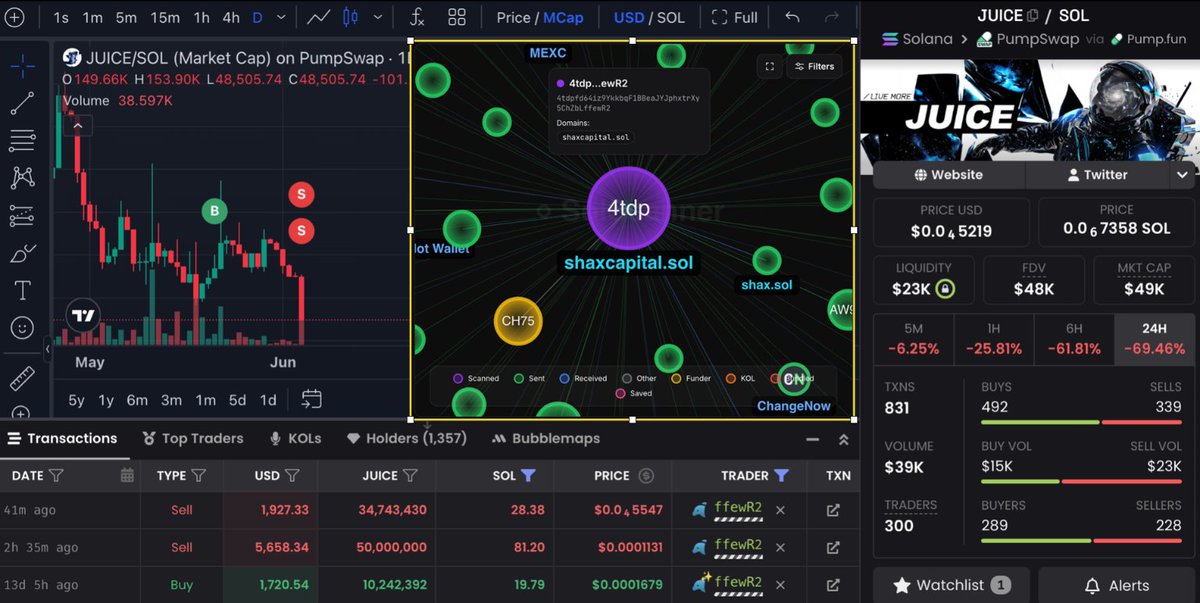1200x603 pixels.
Task: Remove the ffewR2 trader filter in the 2h 35m row
Action: pos(781,547)
